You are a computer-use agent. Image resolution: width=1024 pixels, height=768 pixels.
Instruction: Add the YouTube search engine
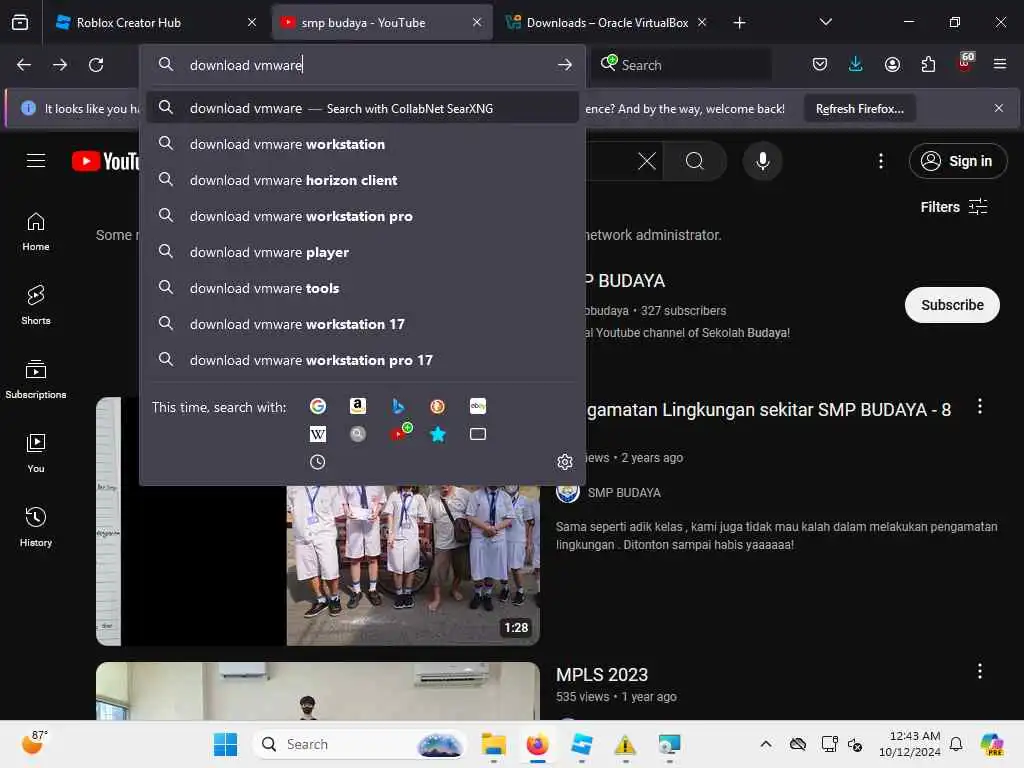pyautogui.click(x=400, y=433)
